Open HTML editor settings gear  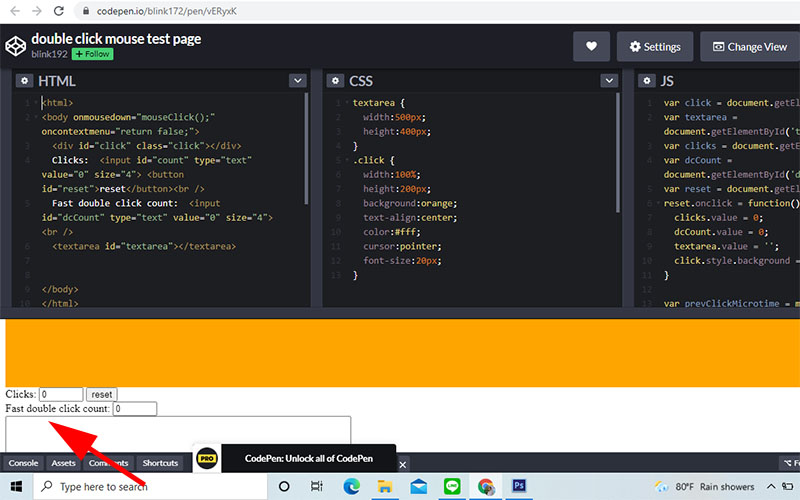coord(24,81)
